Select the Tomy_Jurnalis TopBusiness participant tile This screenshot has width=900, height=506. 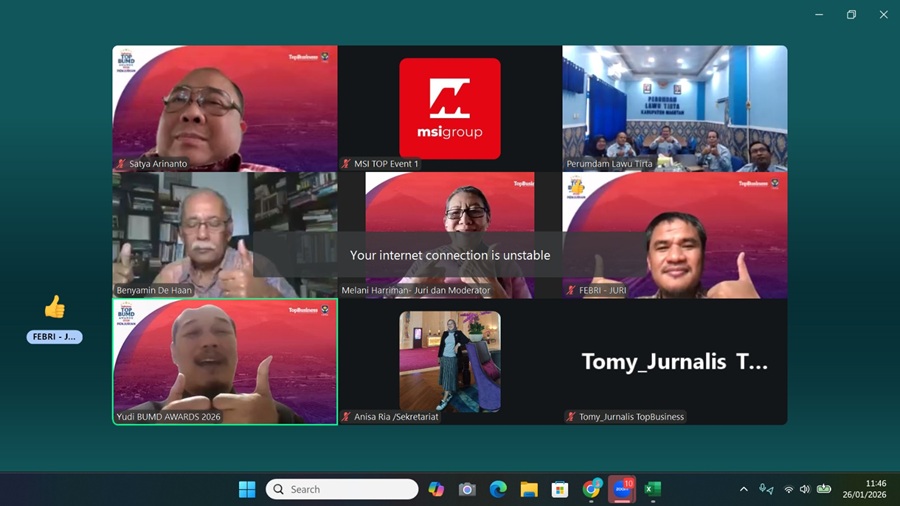(x=674, y=361)
